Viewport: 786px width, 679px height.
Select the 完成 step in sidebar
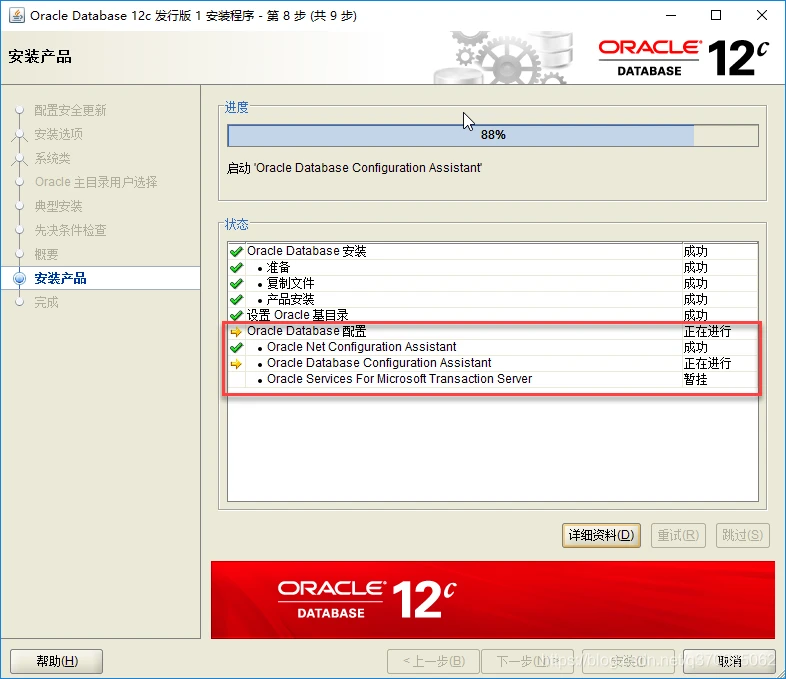[x=46, y=302]
